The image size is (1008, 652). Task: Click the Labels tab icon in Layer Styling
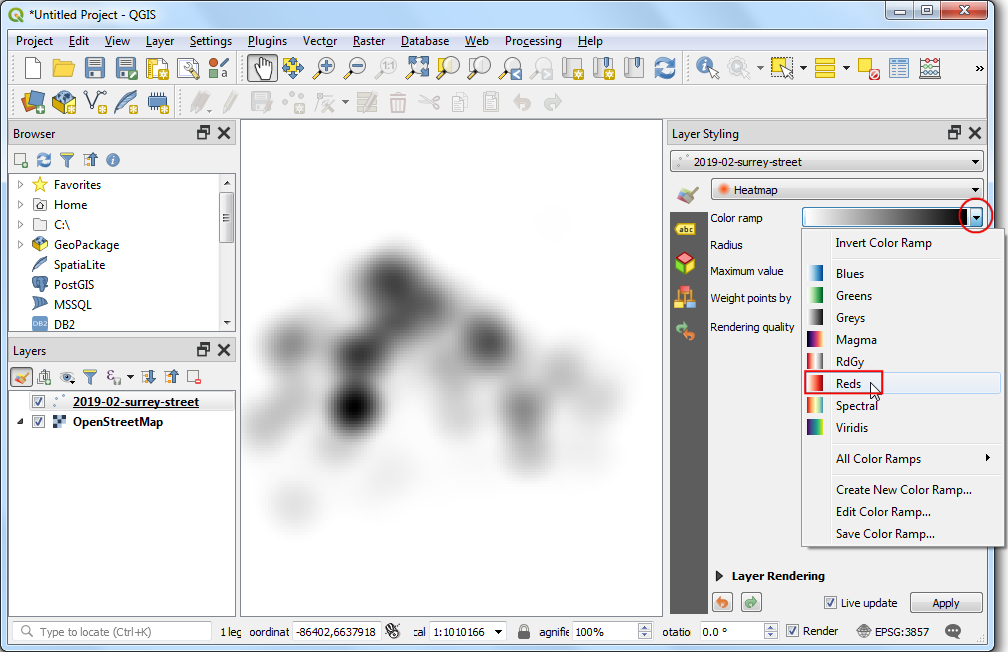point(685,229)
